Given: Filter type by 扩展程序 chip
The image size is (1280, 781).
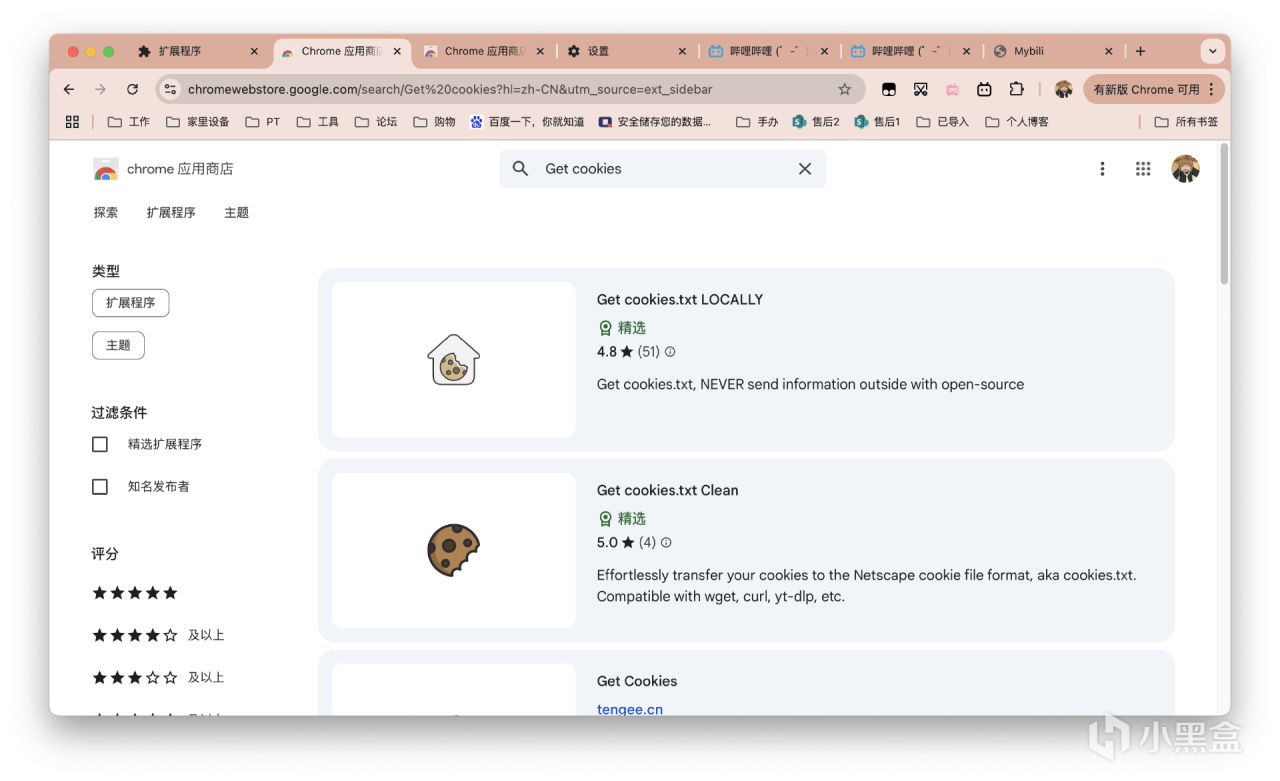Looking at the screenshot, I should pos(131,303).
